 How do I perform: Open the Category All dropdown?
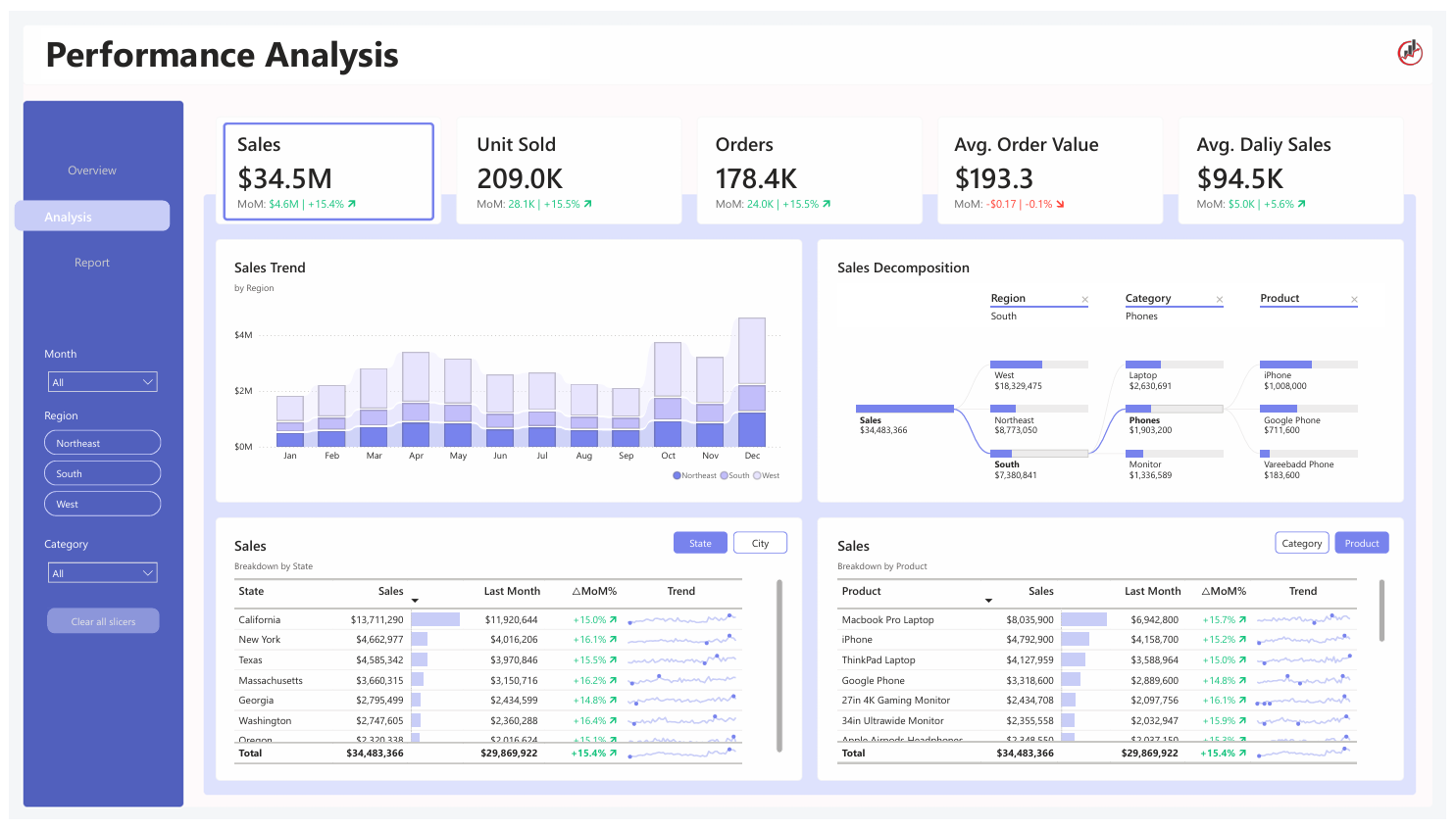click(102, 572)
